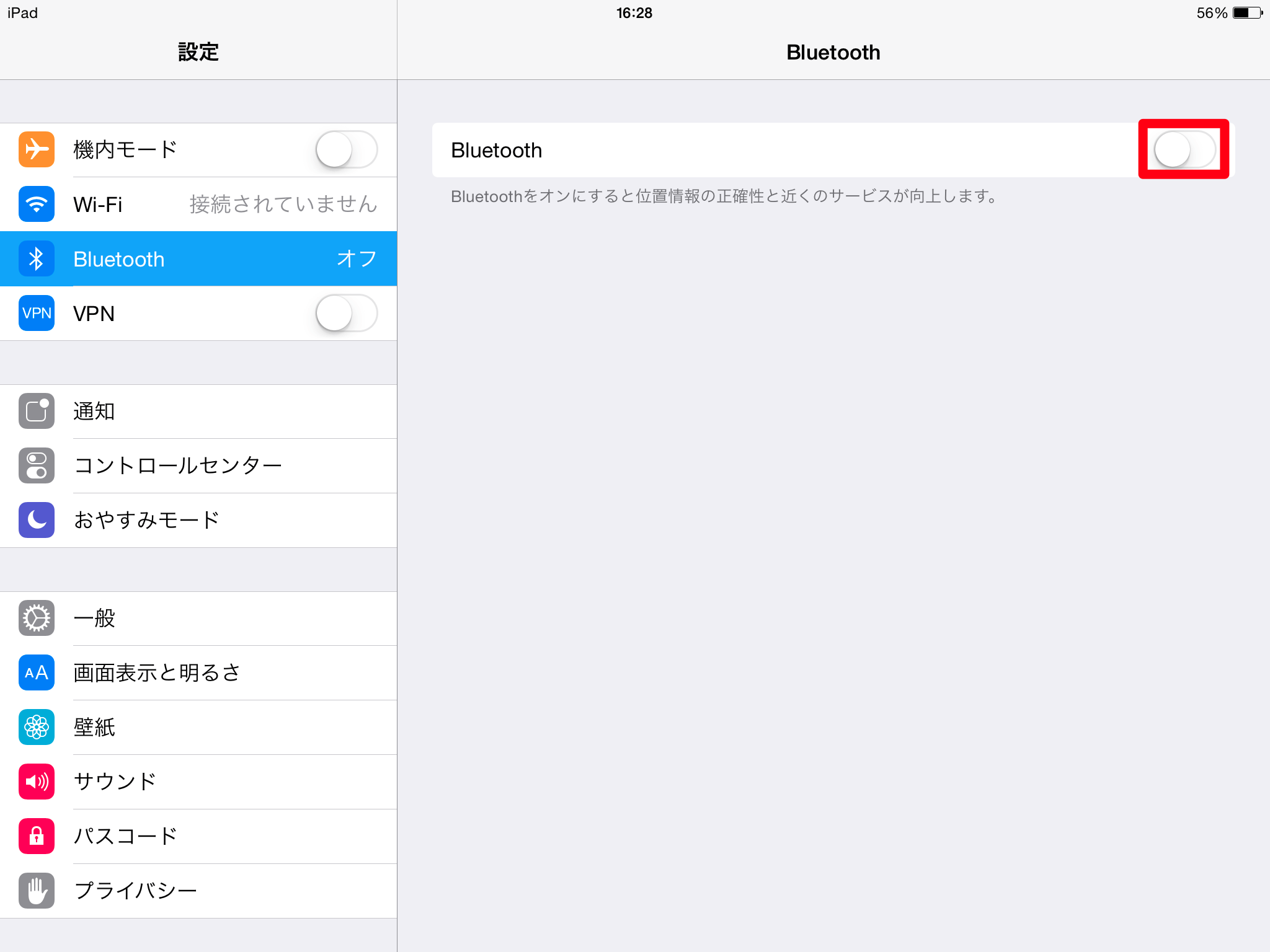
Task: Select the crescent moon おやすみモード icon
Action: pyautogui.click(x=36, y=520)
